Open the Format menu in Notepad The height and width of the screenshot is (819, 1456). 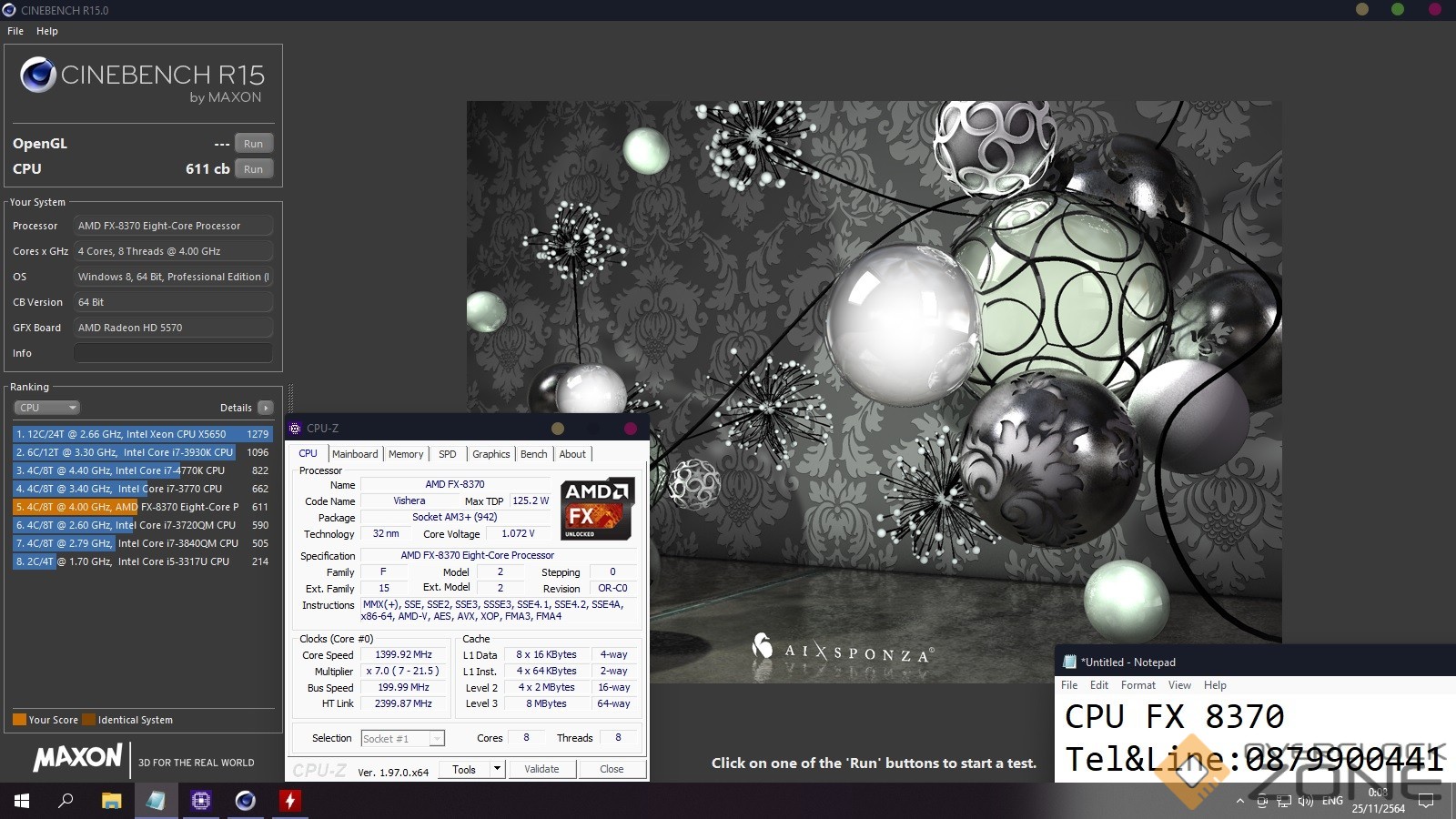tap(1138, 685)
